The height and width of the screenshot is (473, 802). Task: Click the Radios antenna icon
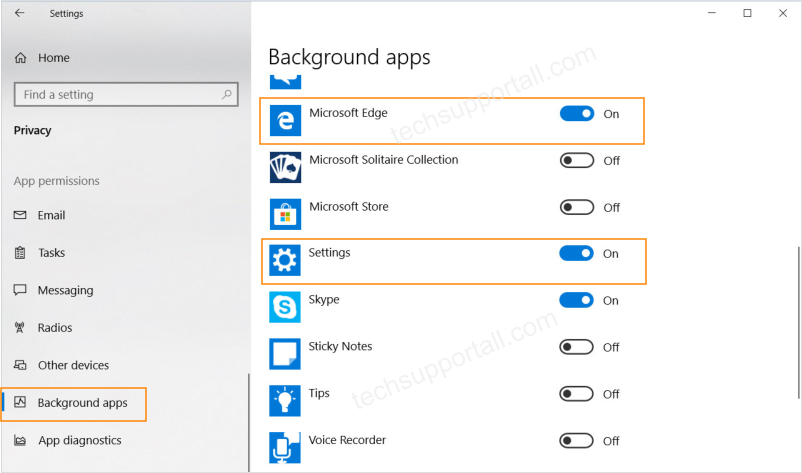pos(20,327)
